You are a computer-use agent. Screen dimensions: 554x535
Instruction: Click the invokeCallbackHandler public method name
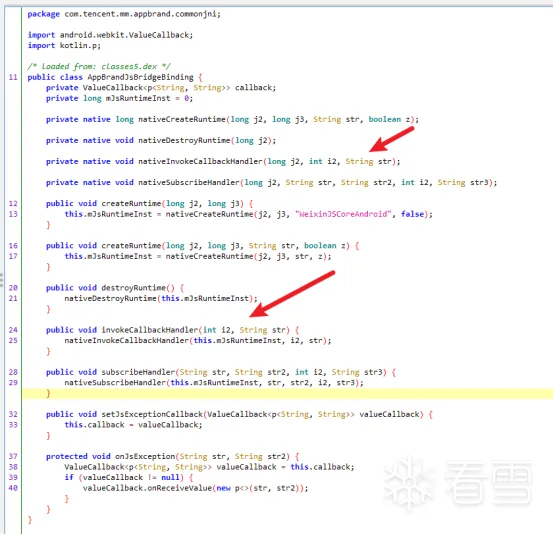[150, 330]
